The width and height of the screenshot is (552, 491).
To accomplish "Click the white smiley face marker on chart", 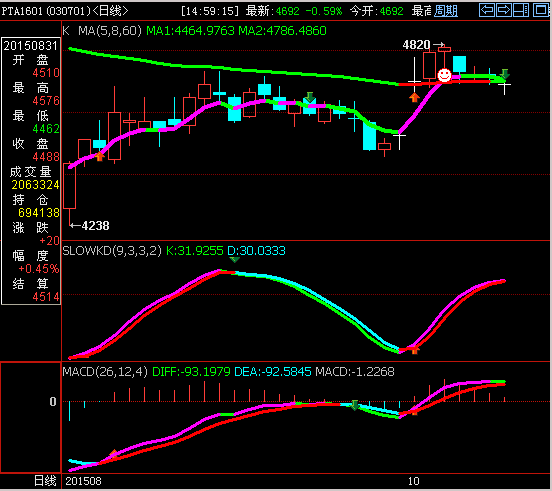I will (x=444, y=75).
